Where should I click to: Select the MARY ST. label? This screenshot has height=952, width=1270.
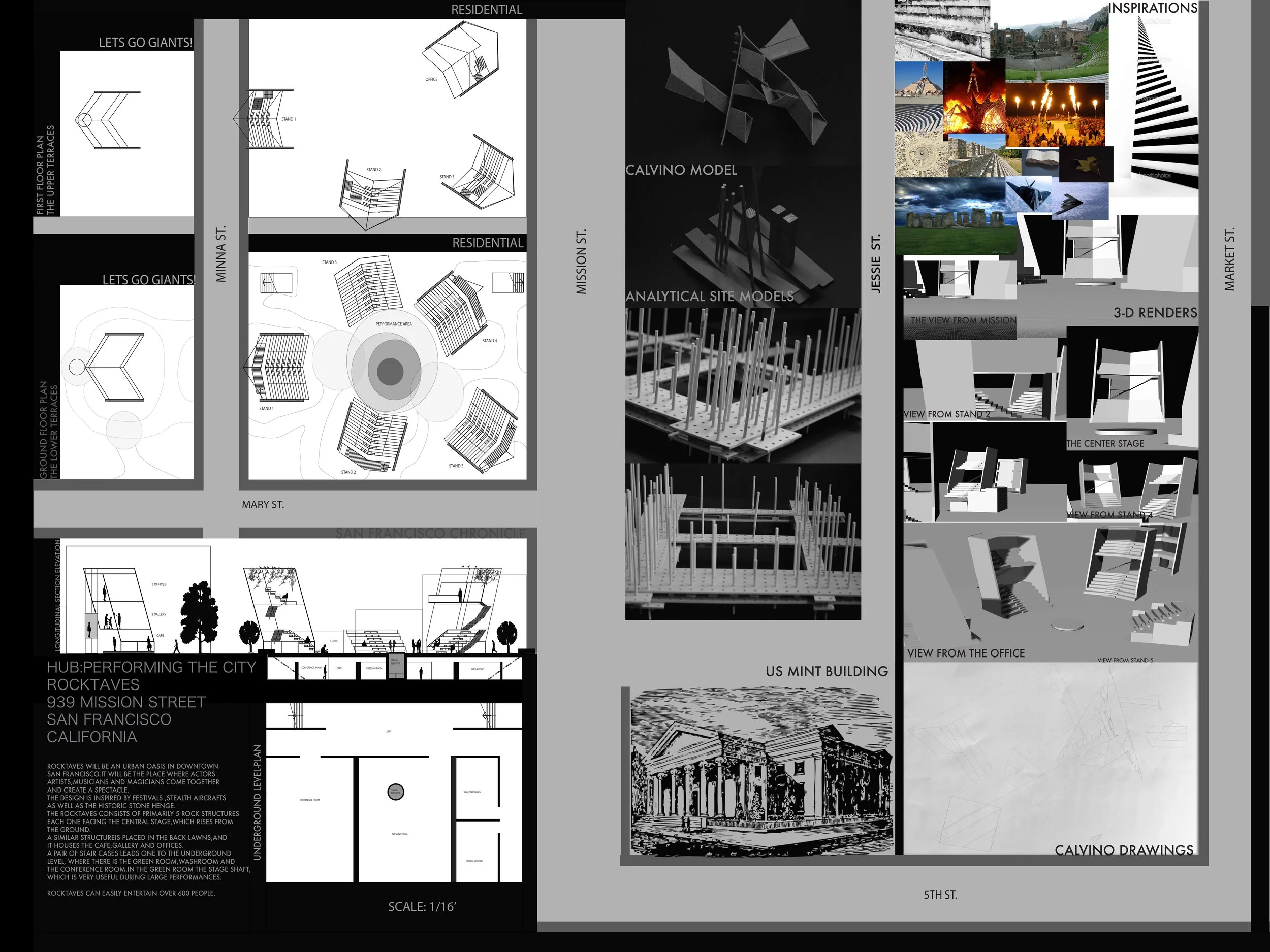[x=263, y=504]
